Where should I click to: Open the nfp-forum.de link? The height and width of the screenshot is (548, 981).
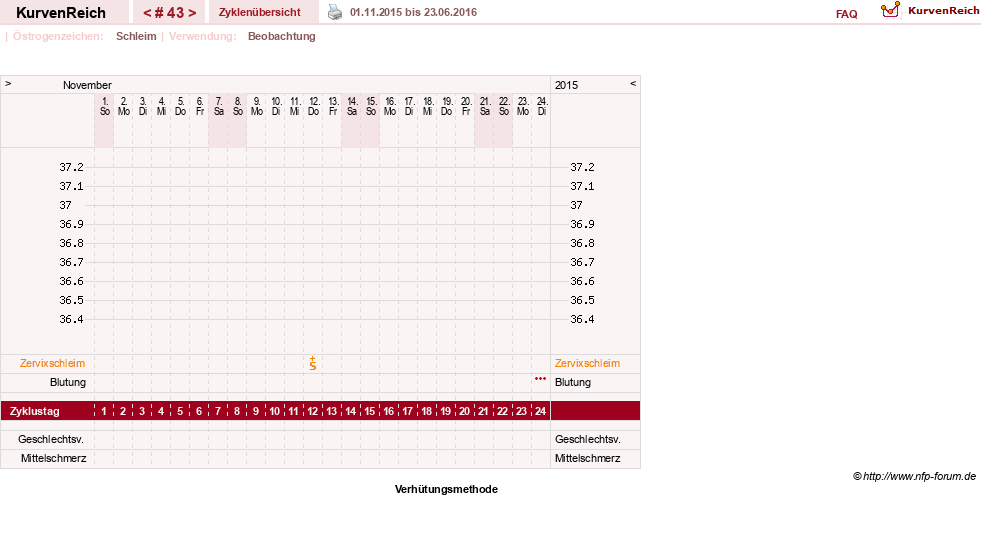point(919,476)
